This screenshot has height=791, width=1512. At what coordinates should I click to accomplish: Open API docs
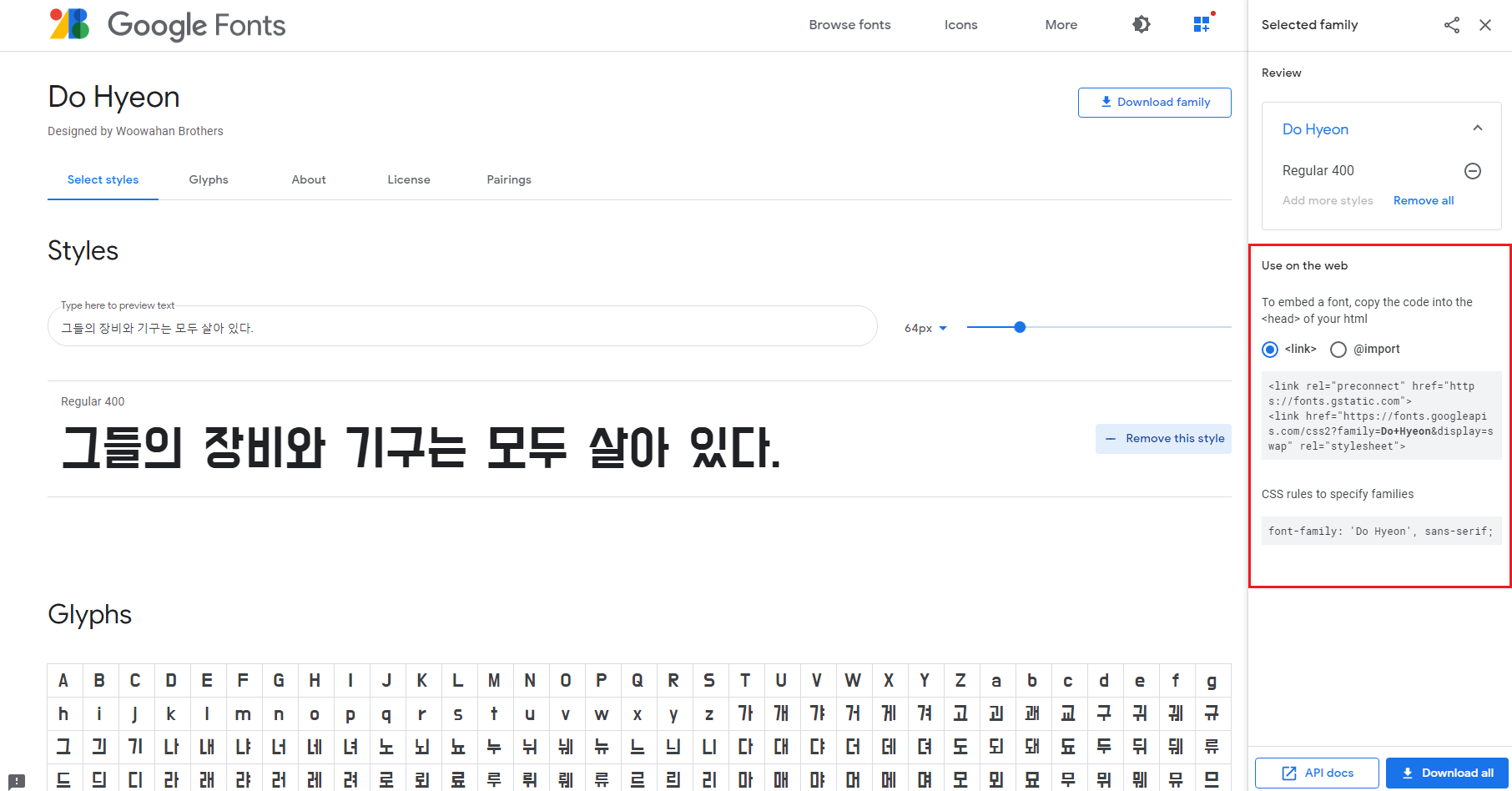(x=1317, y=773)
